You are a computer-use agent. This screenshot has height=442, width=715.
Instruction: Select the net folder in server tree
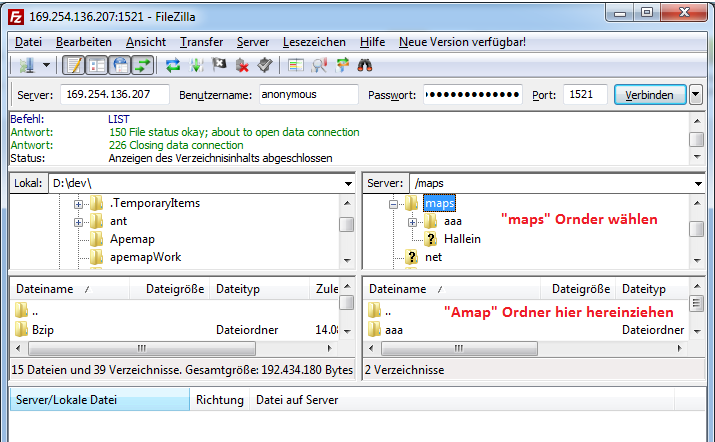[433, 257]
